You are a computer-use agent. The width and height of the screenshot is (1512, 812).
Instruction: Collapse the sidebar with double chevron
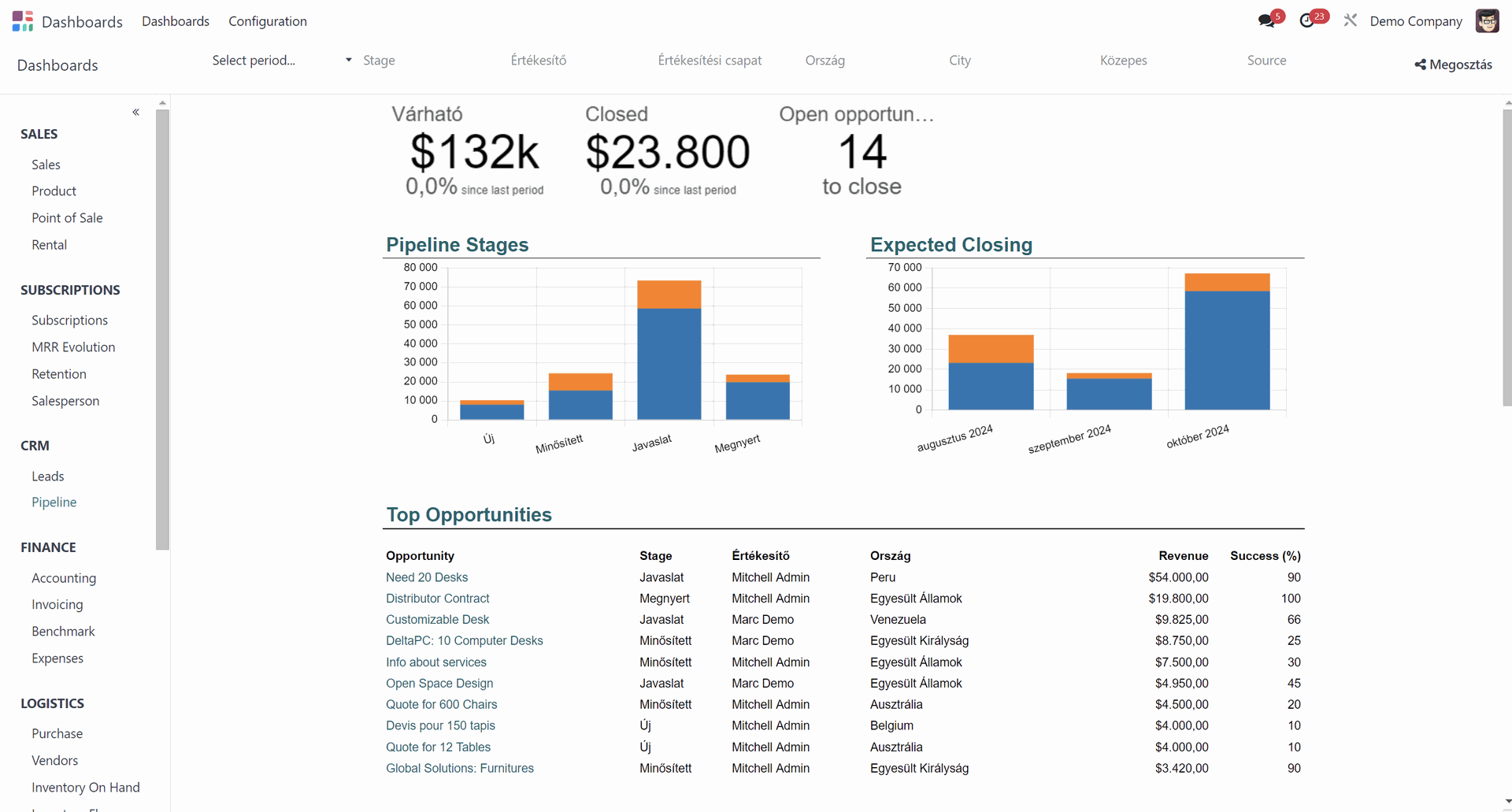tap(136, 113)
